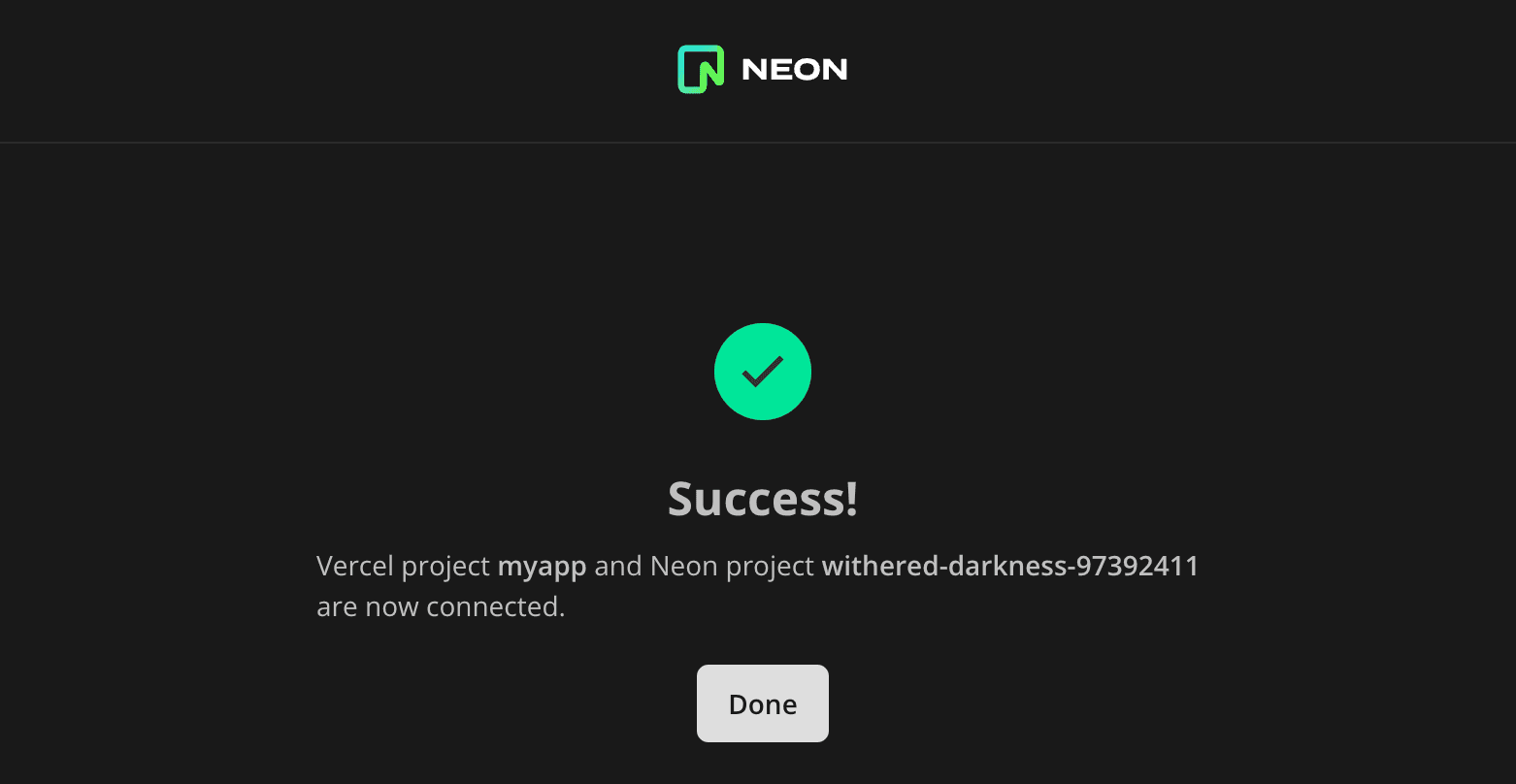Dismiss the dialog using Done
The height and width of the screenshot is (784, 1516).
click(x=763, y=703)
